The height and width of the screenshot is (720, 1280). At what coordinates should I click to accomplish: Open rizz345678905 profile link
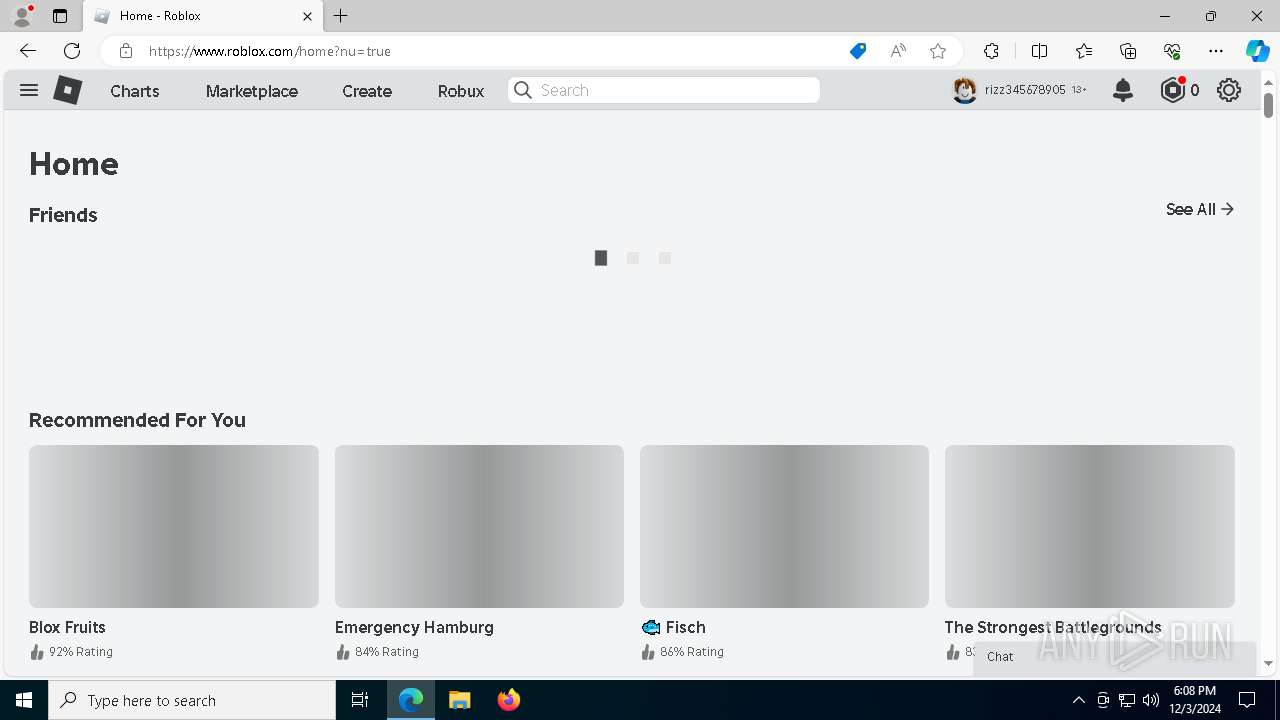(1025, 90)
